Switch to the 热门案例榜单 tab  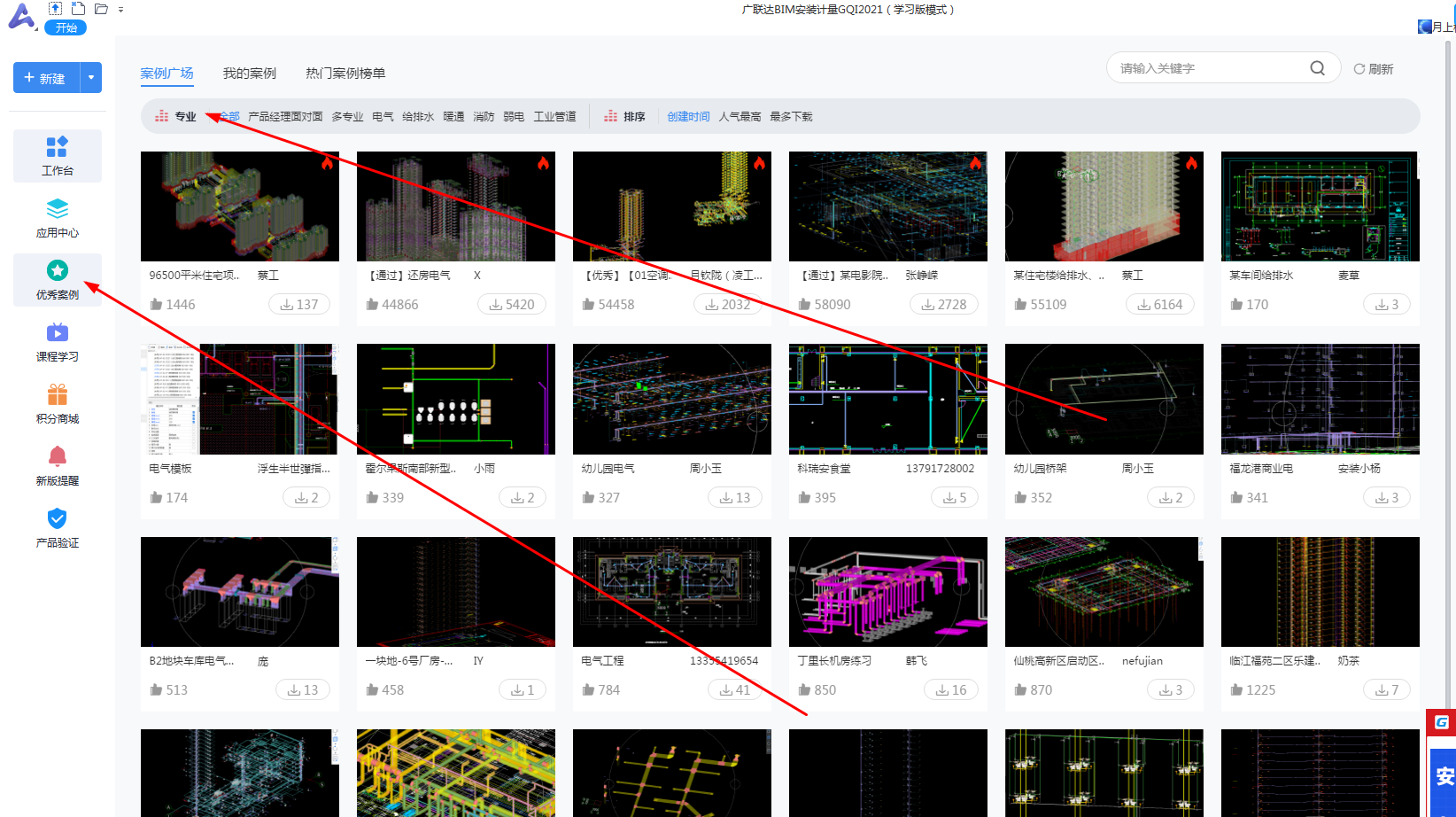coord(345,74)
